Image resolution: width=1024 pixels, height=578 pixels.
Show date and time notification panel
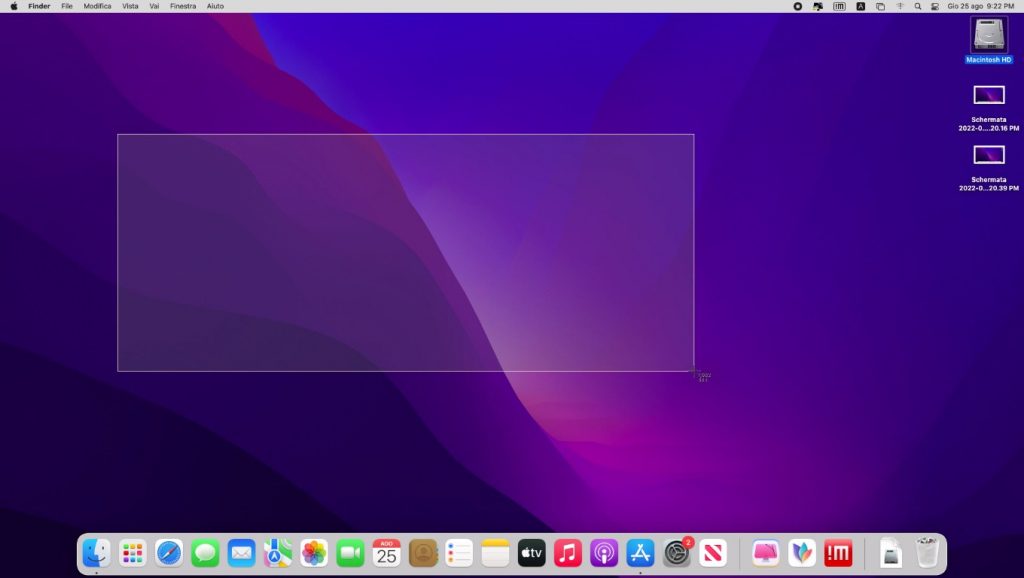click(x=981, y=6)
